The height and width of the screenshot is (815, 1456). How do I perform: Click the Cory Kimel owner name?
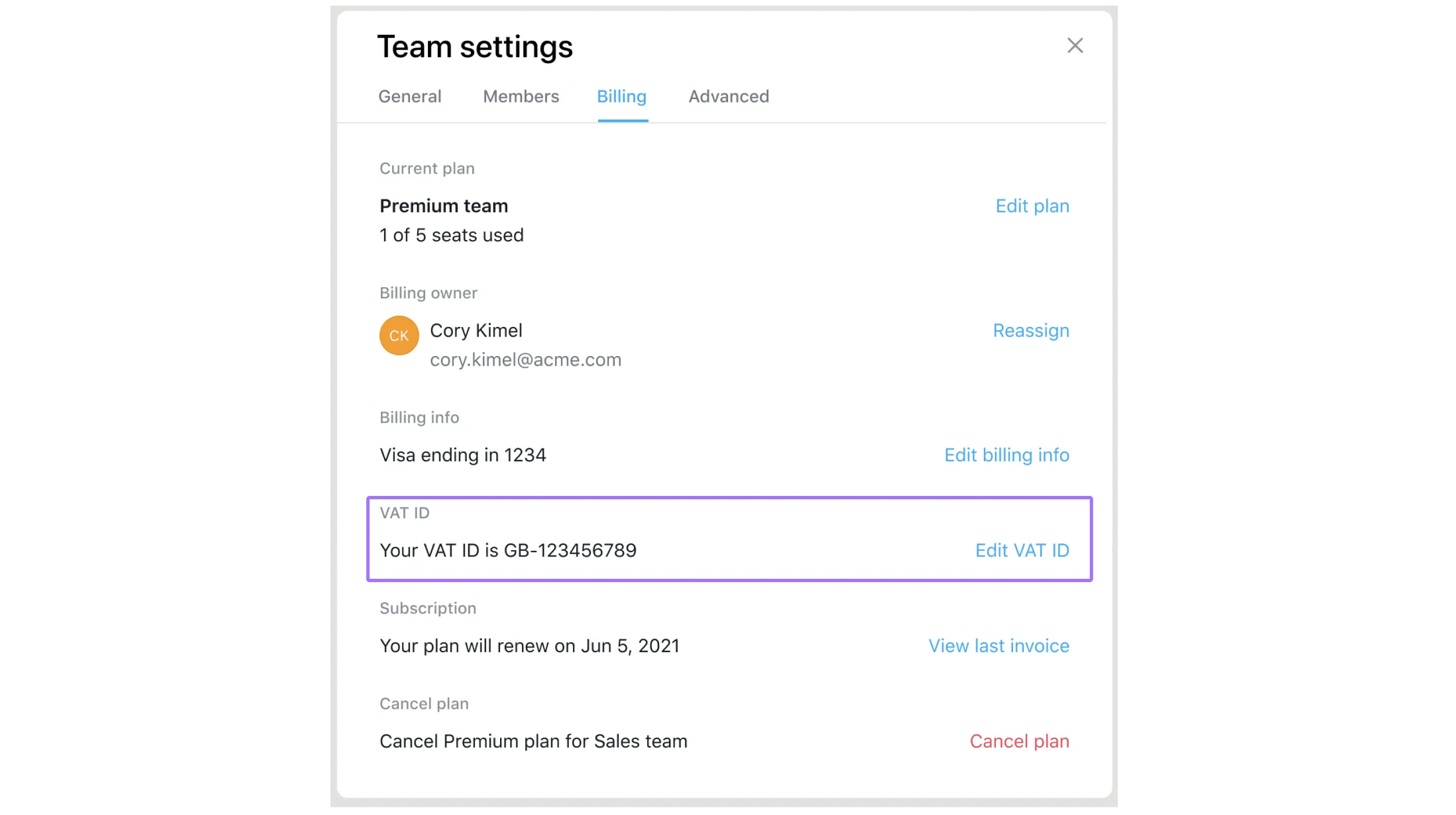476,330
